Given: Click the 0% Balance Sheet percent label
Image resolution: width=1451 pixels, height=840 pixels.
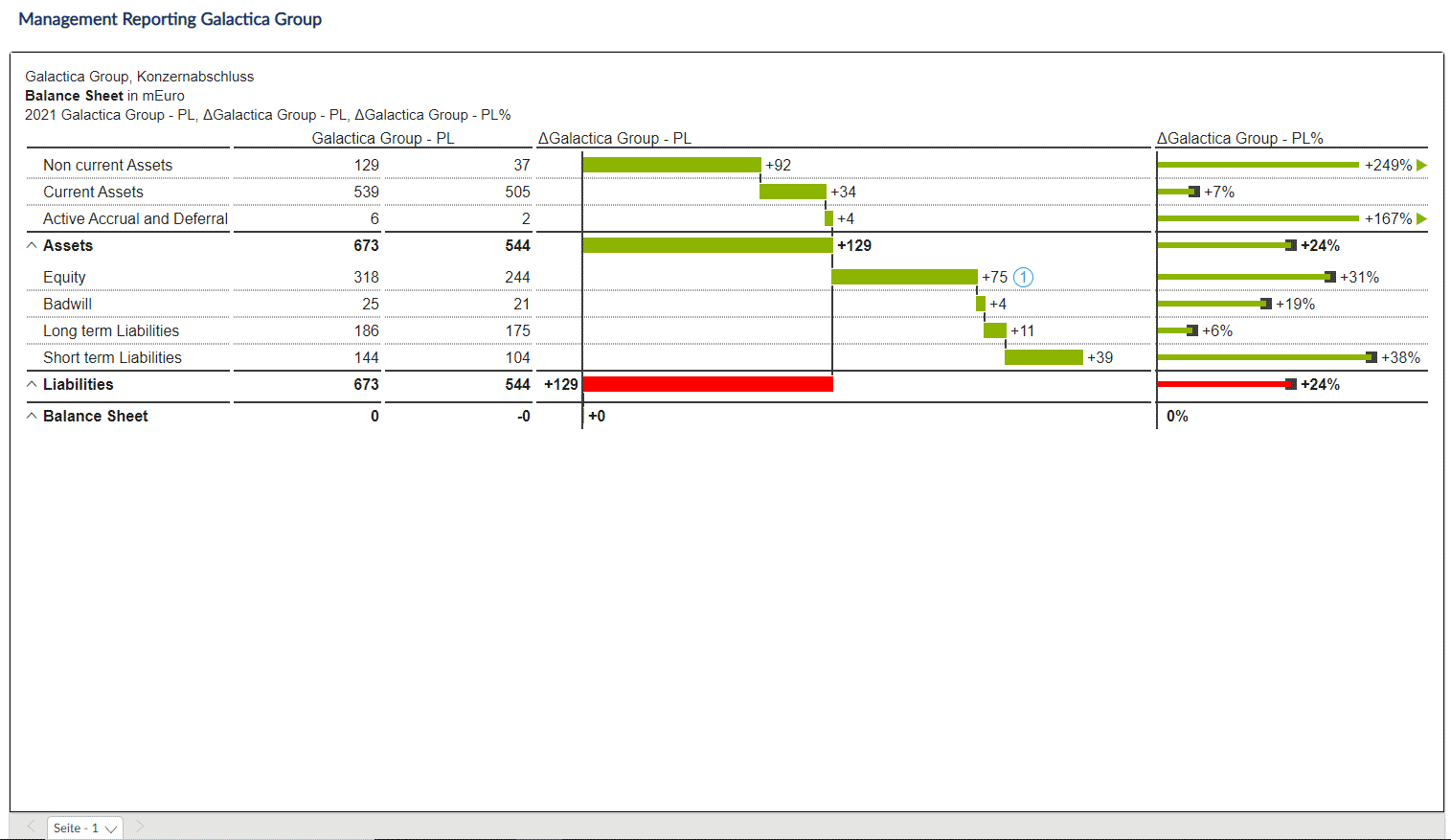Looking at the screenshot, I should pyautogui.click(x=1177, y=416).
